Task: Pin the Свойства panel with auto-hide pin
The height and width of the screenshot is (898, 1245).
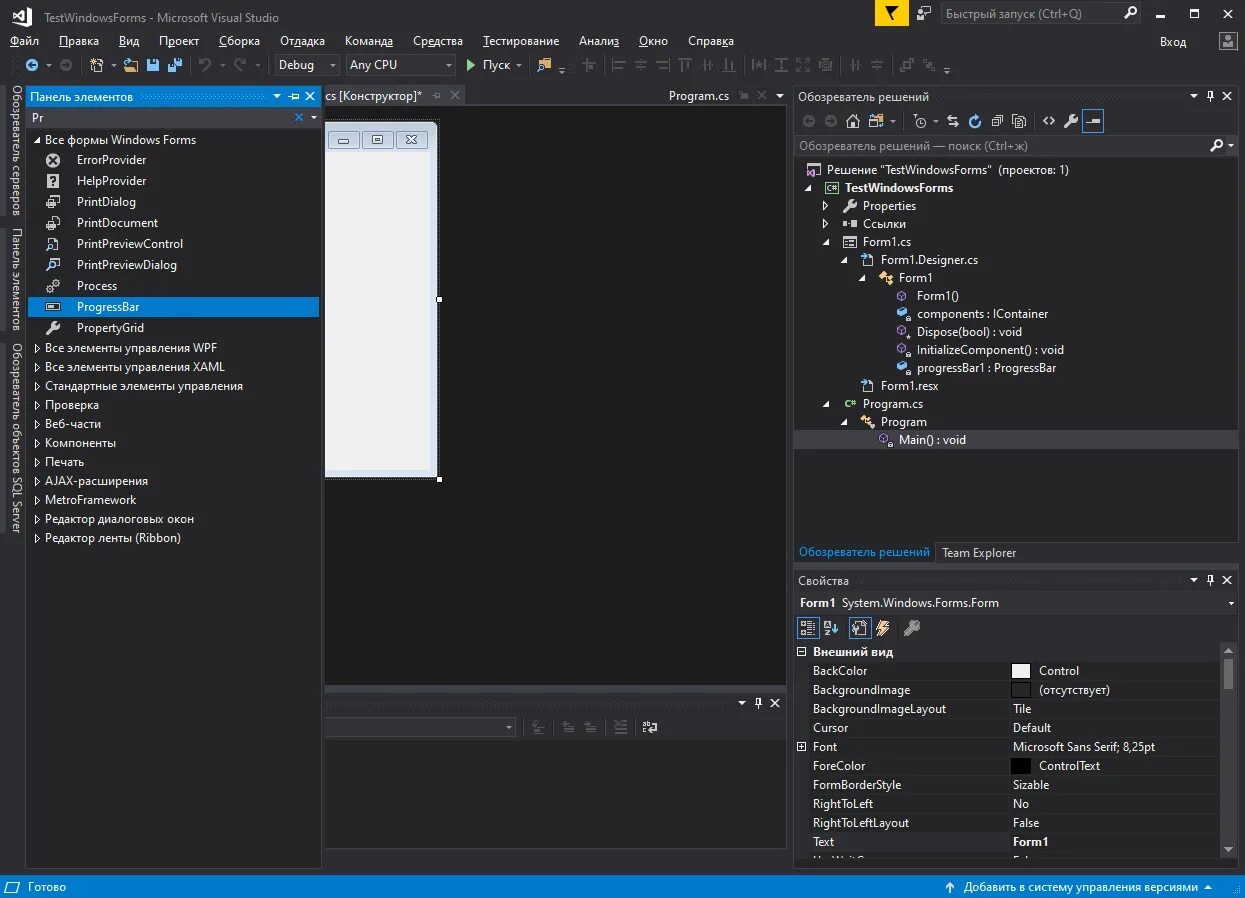Action: pos(1211,581)
